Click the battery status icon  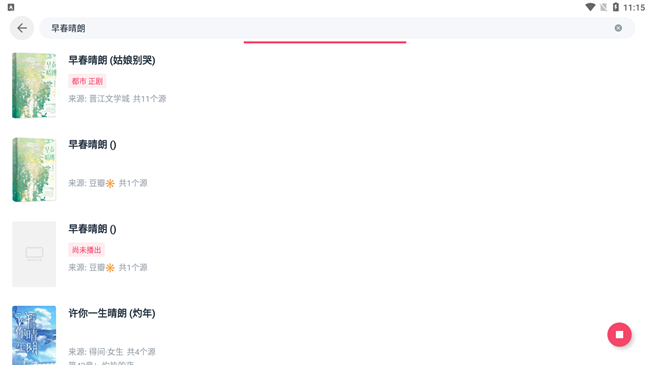[616, 7]
